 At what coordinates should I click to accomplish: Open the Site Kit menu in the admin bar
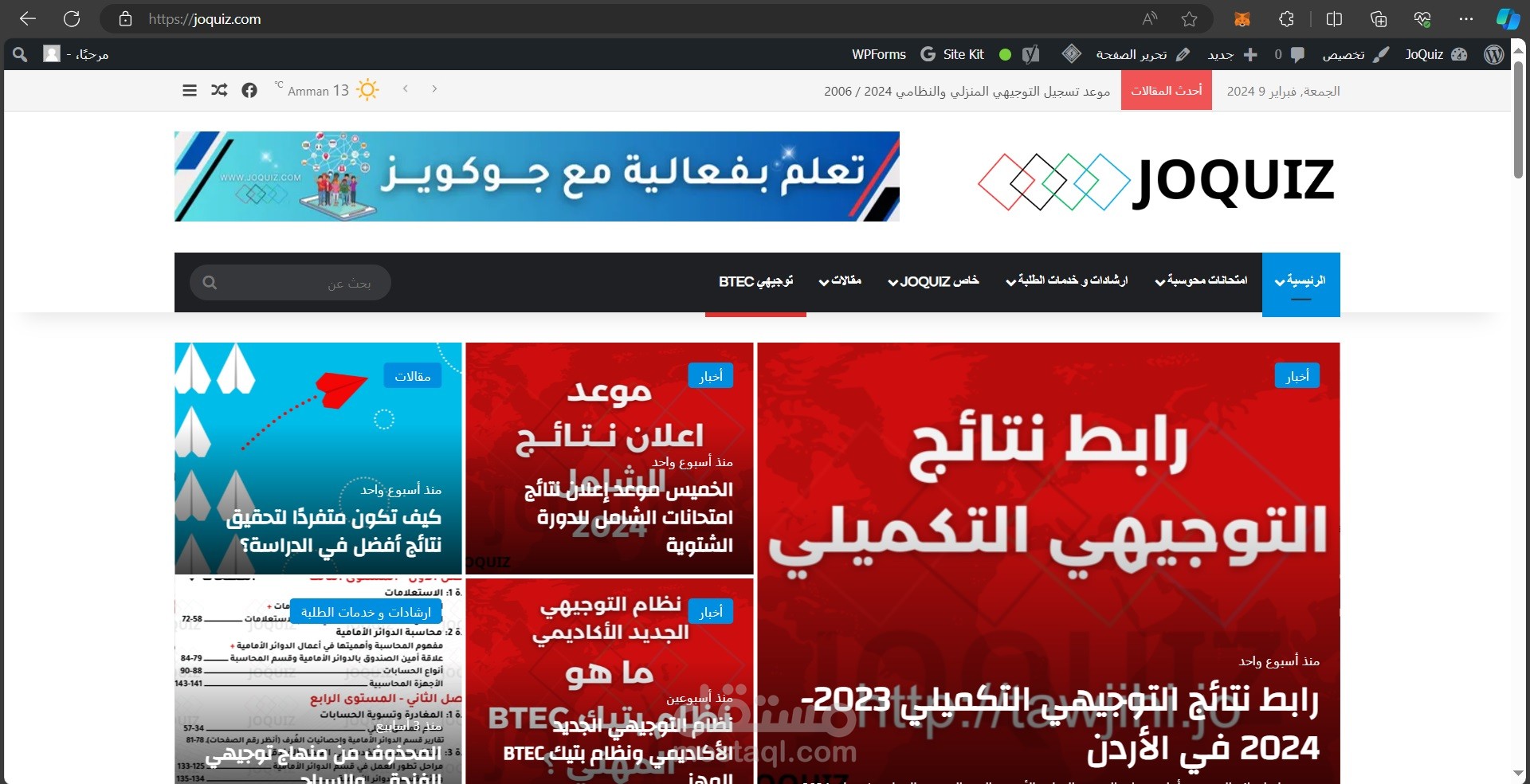[952, 54]
